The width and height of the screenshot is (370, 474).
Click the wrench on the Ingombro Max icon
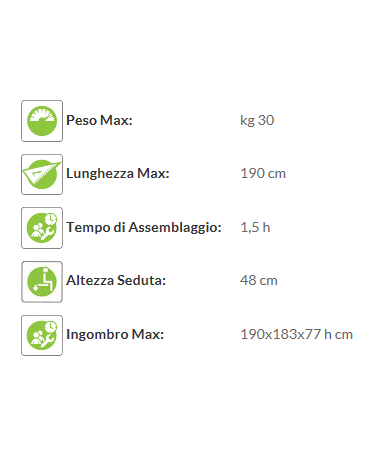point(48,342)
